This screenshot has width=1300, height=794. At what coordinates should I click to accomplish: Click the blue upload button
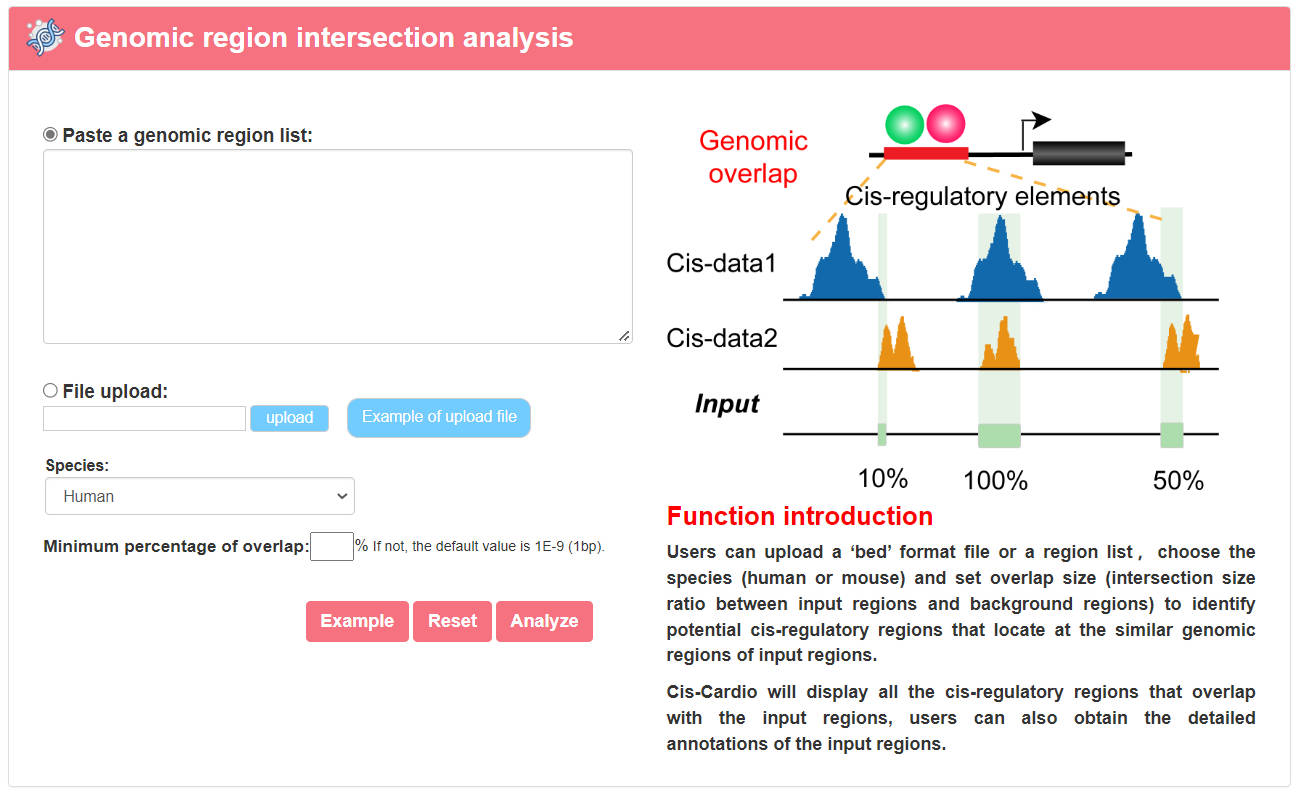290,418
